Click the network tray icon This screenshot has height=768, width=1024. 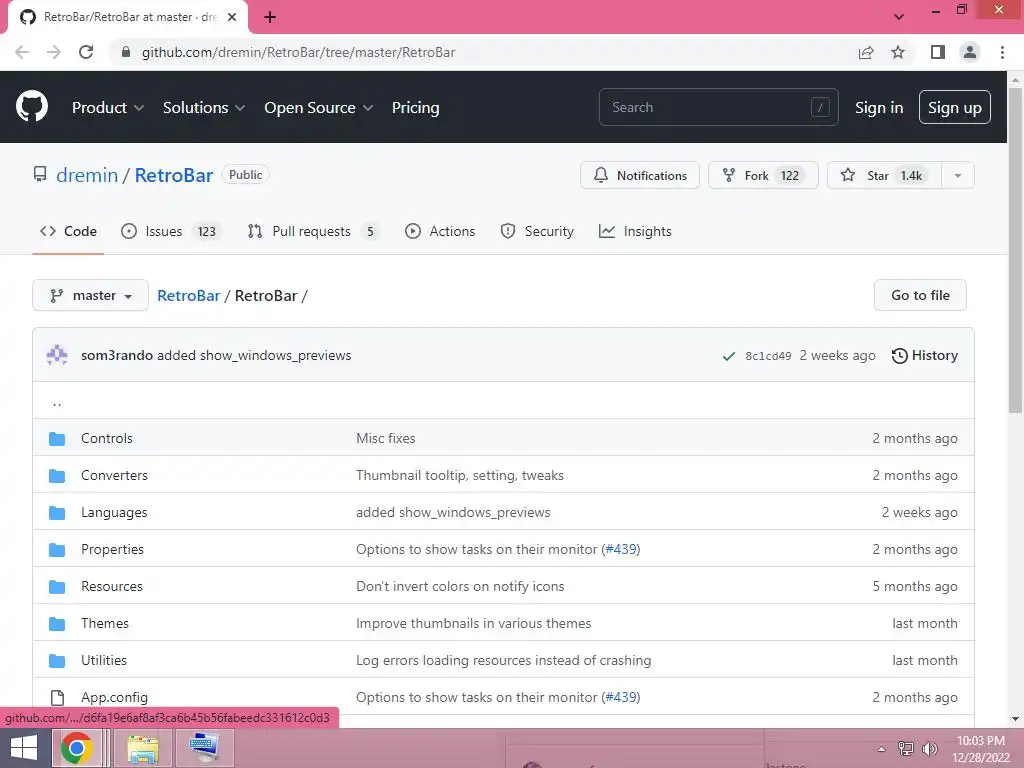click(x=905, y=748)
